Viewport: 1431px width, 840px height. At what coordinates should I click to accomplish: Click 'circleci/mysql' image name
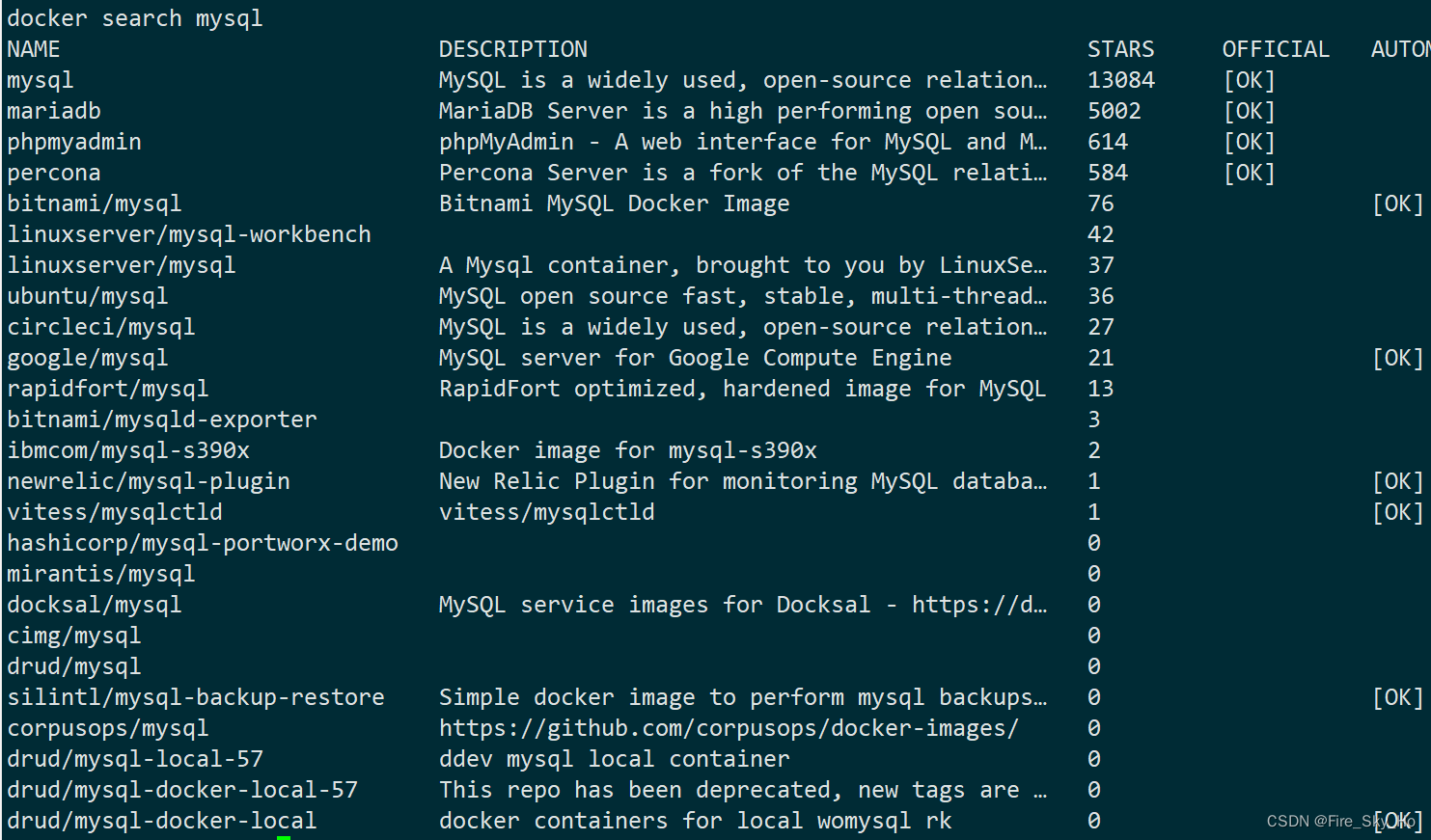pos(101,327)
